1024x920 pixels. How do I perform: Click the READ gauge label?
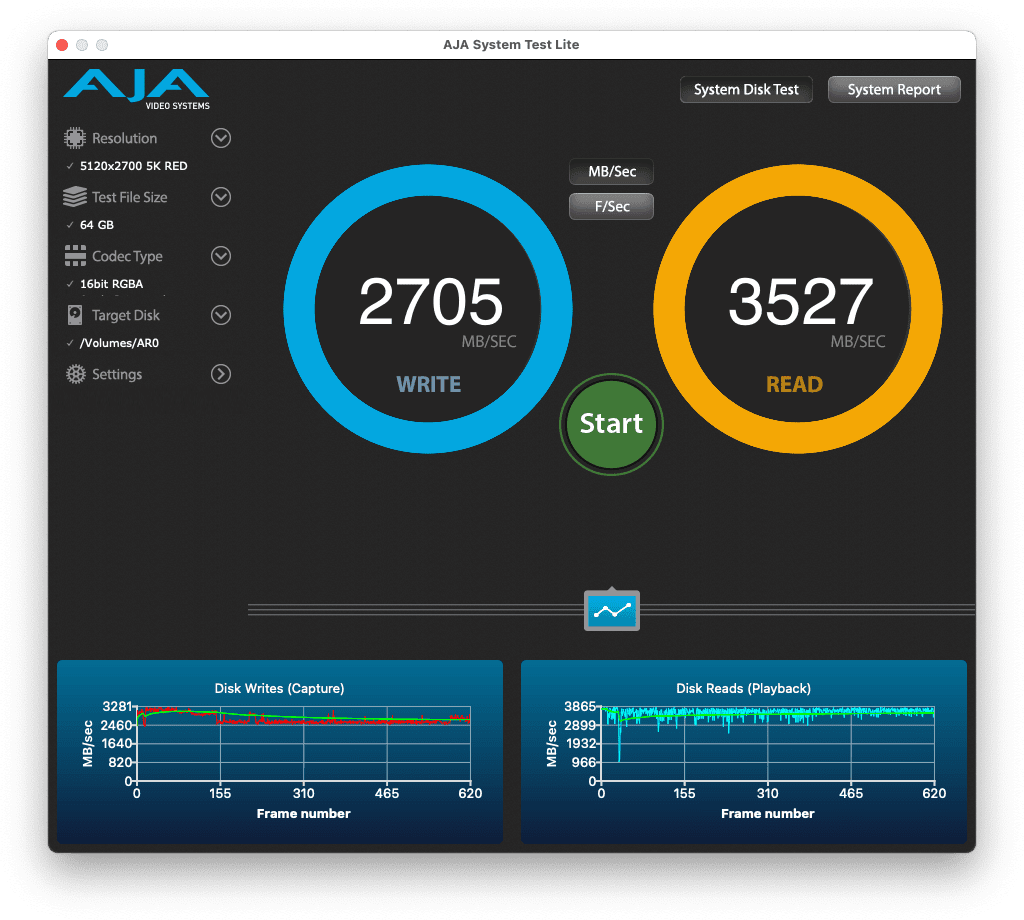794,384
